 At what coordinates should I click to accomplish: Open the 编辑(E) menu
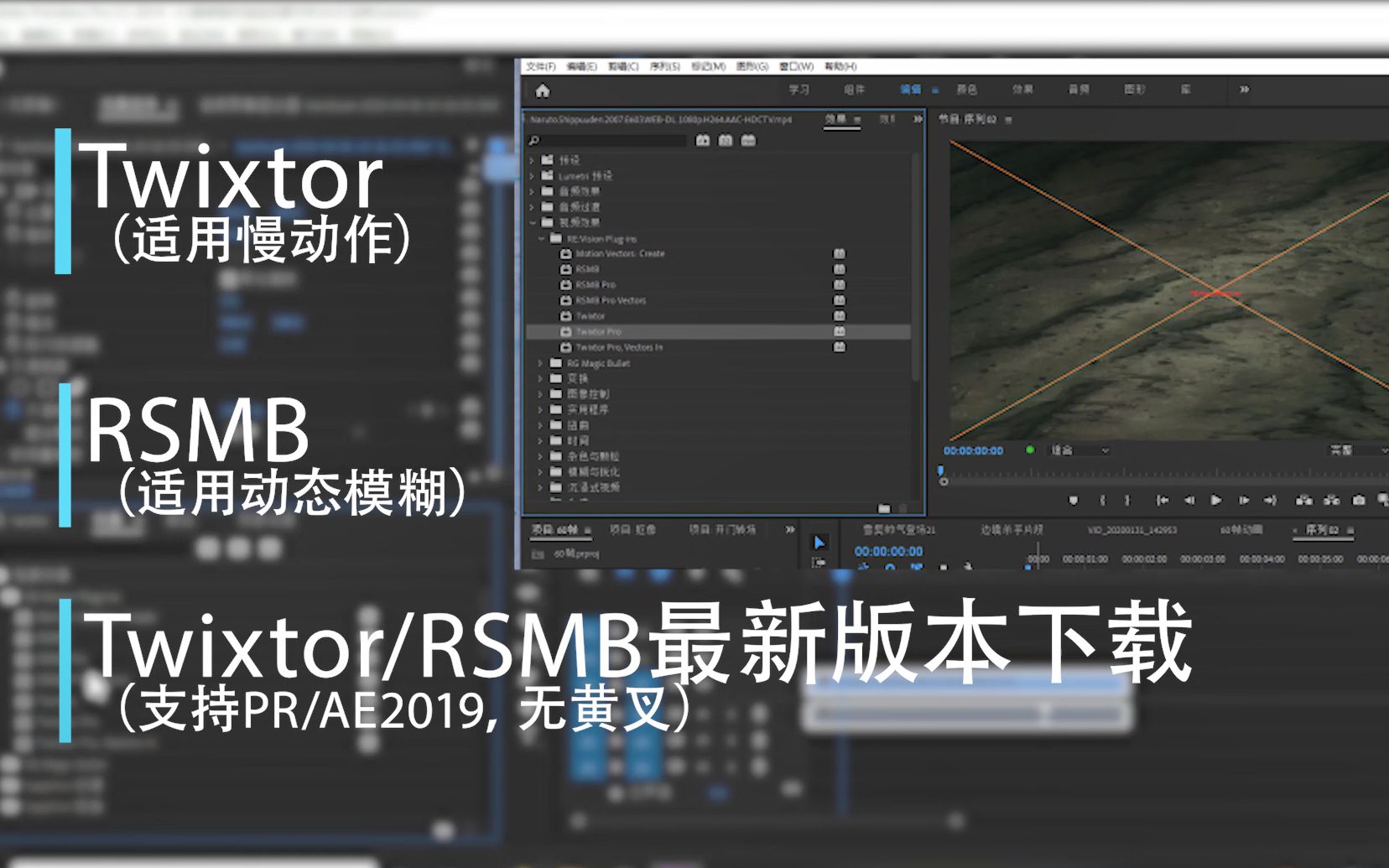581,66
